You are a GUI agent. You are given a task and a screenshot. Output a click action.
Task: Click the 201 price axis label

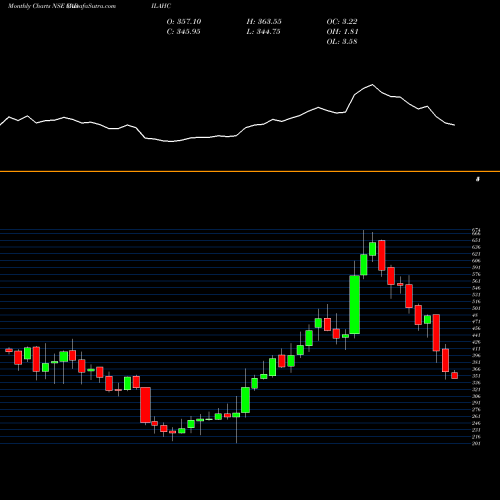476,443
